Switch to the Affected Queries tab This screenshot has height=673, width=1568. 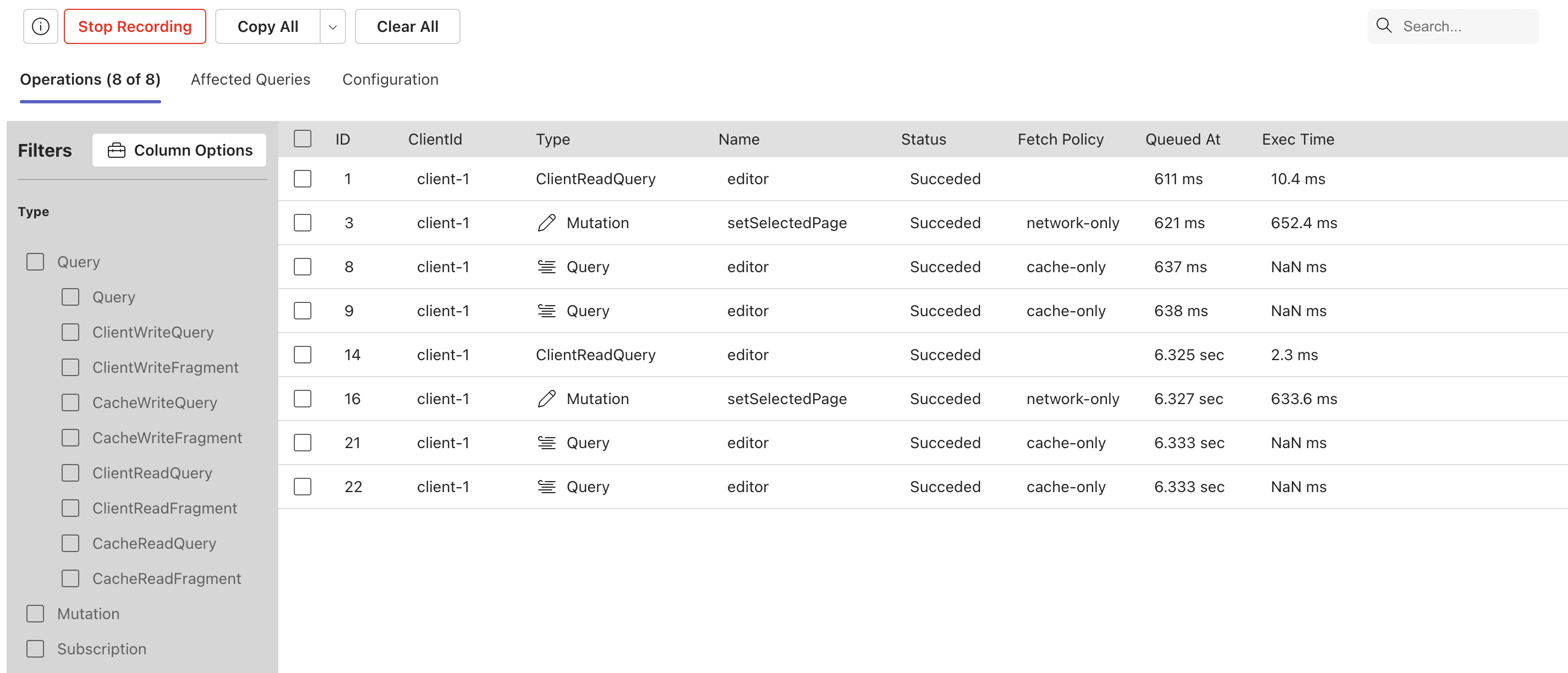(250, 79)
